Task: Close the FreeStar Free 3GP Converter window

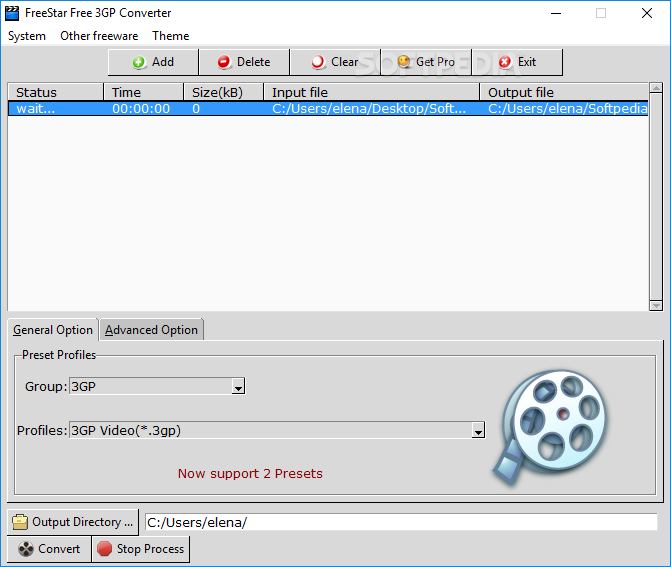Action: pyautogui.click(x=647, y=13)
